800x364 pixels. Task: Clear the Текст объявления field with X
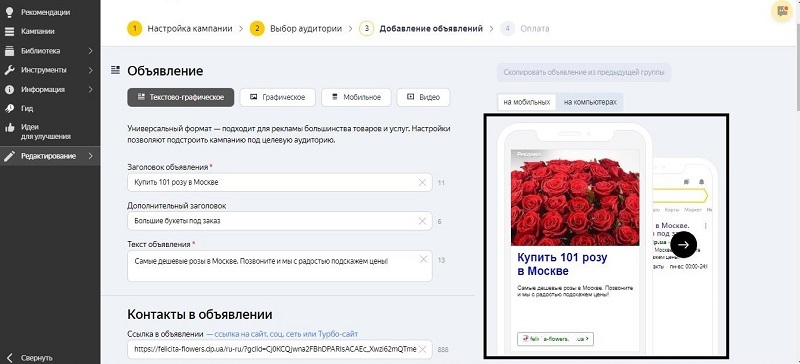pyautogui.click(x=423, y=259)
